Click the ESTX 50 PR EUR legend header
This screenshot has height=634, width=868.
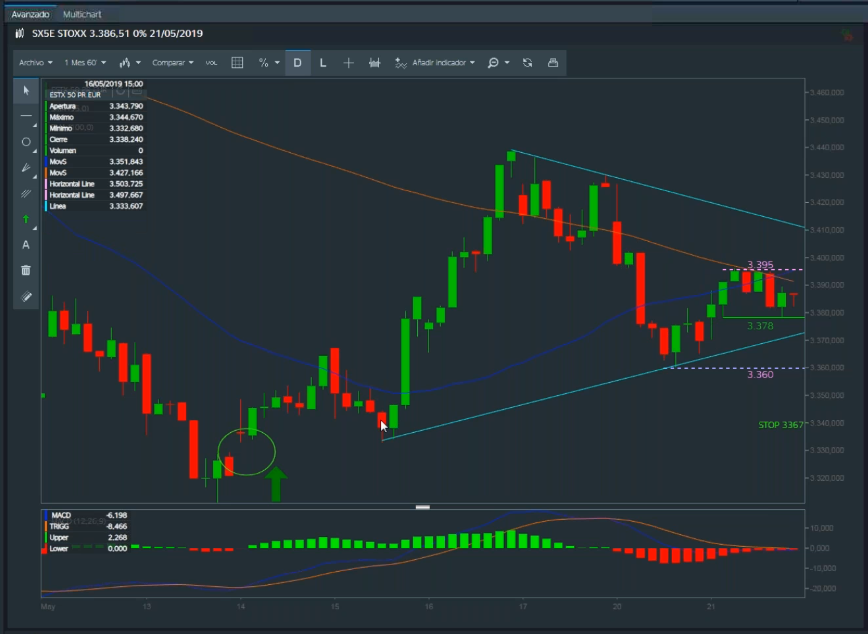[x=75, y=95]
